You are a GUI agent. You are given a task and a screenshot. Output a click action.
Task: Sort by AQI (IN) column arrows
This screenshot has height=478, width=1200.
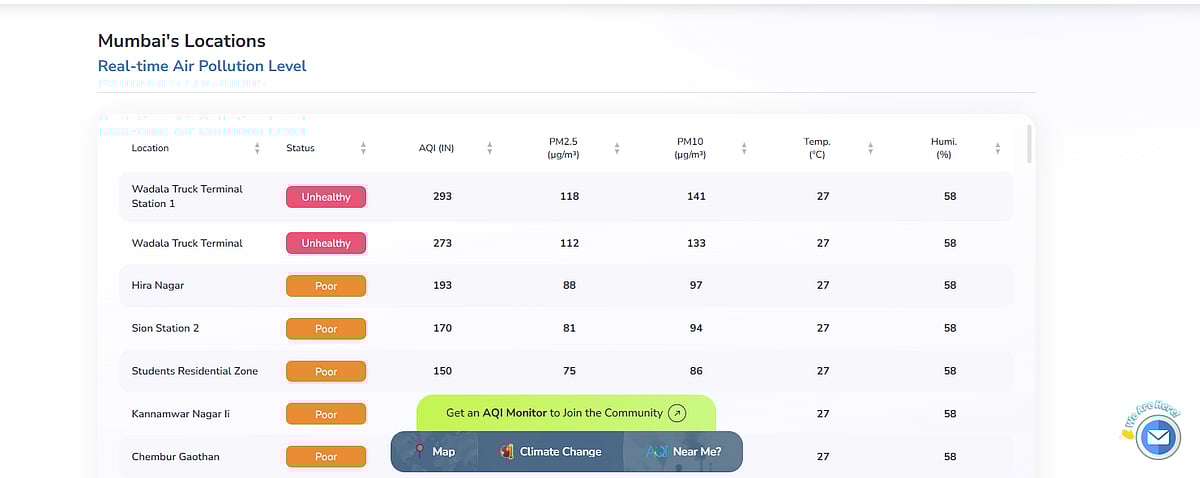click(489, 148)
